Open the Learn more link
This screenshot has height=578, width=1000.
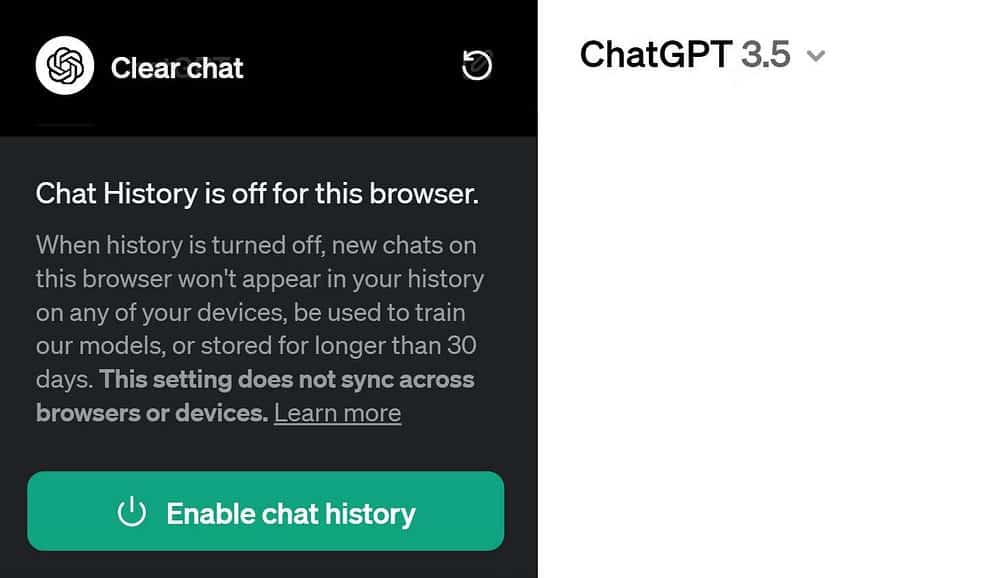337,413
